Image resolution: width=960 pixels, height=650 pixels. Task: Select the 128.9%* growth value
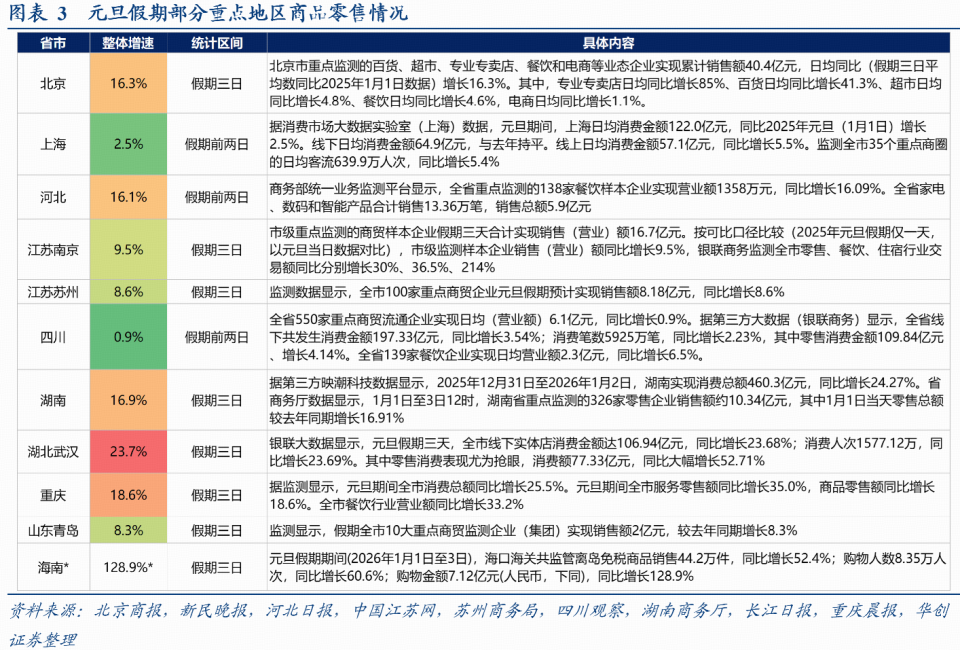click(128, 567)
